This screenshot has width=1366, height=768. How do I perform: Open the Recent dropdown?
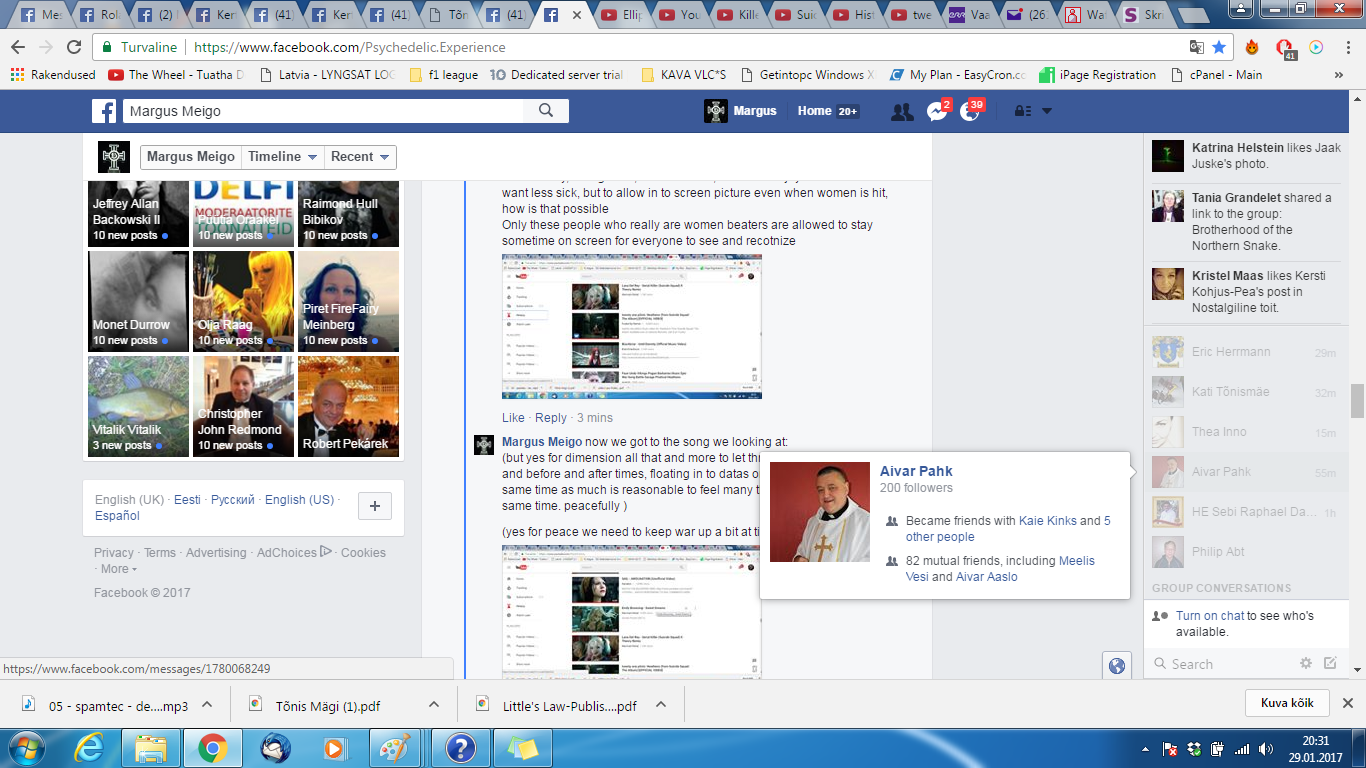[x=360, y=157]
